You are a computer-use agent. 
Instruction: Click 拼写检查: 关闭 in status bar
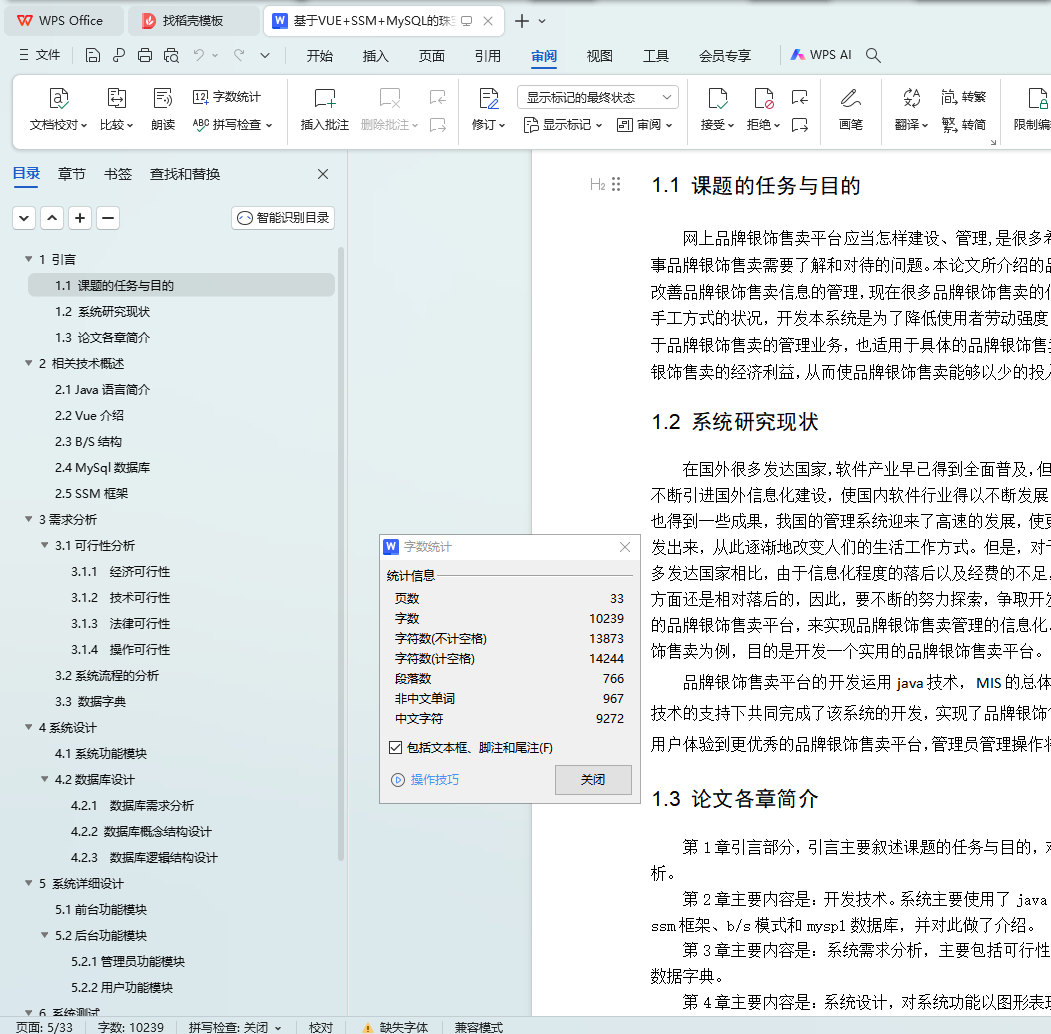coord(235,1027)
